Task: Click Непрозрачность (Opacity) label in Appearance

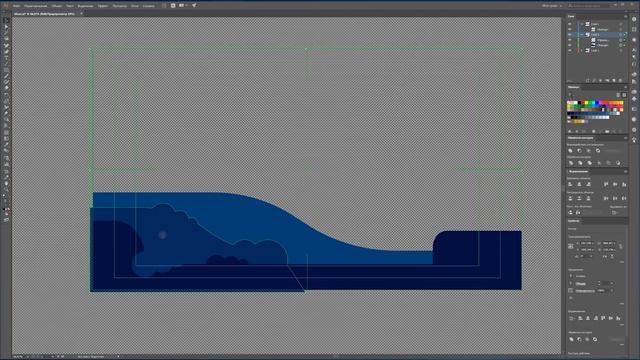Action: click(585, 291)
